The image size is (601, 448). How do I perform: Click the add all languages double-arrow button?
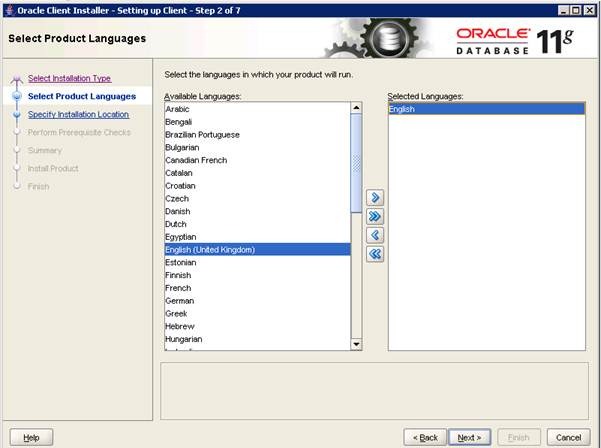375,216
